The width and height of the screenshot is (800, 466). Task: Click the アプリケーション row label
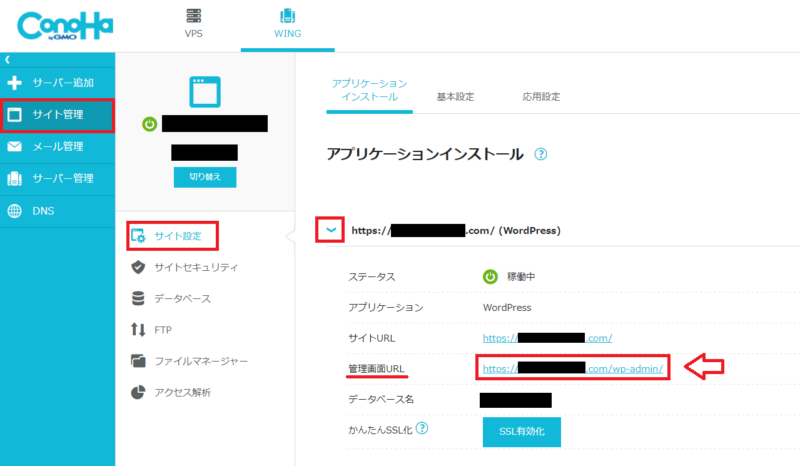(x=386, y=307)
